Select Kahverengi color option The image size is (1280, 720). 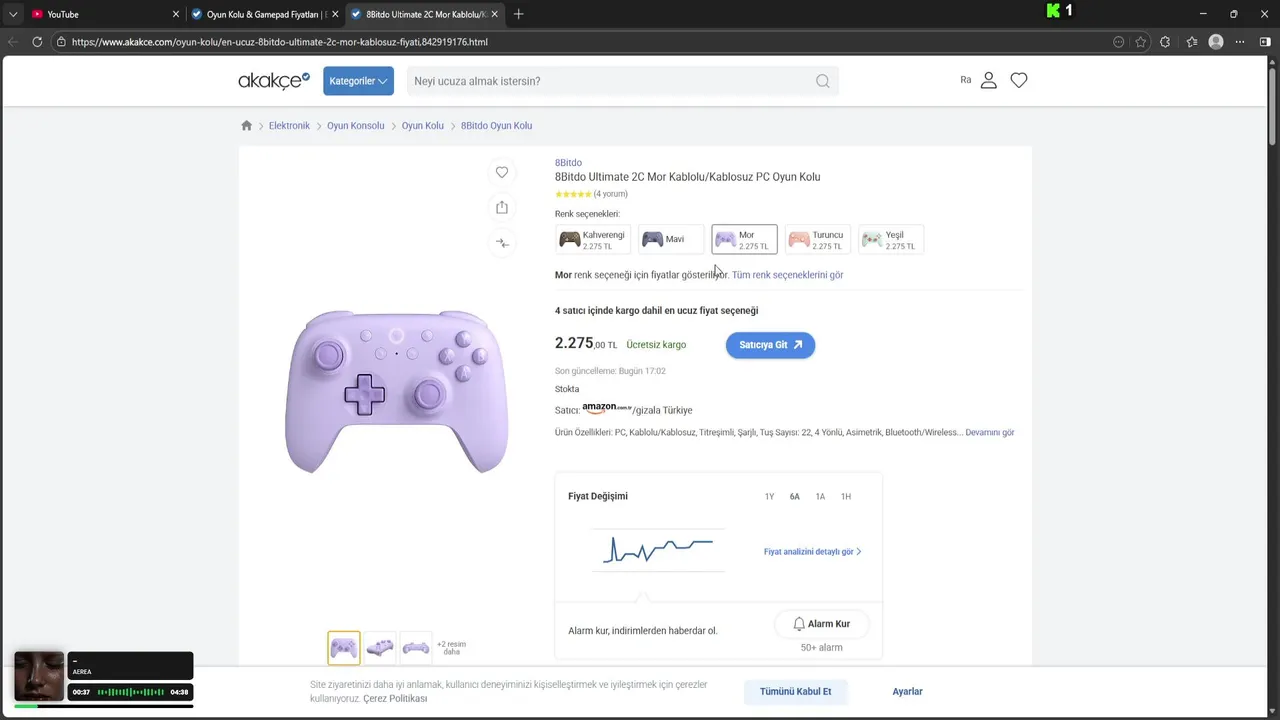[x=593, y=240]
